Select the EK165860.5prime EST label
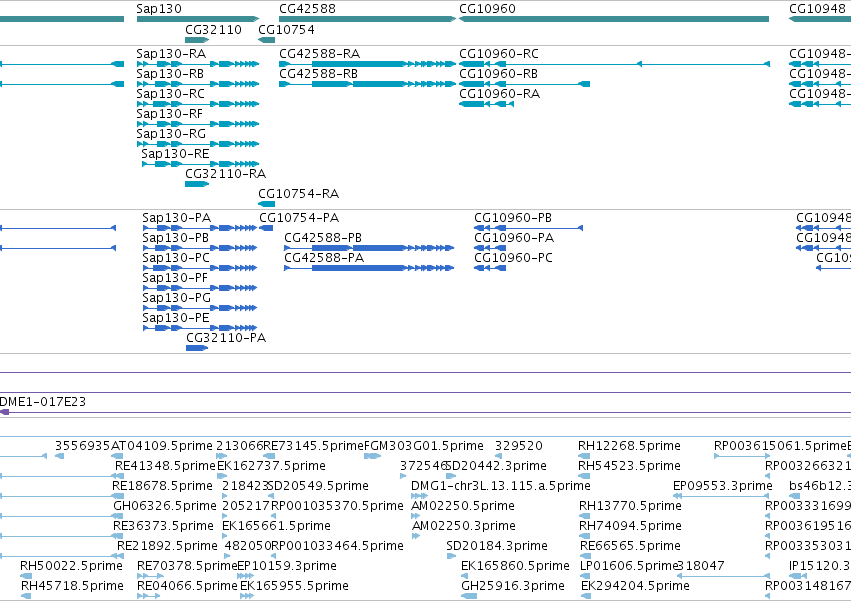Screen dimensions: 851x601 point(515,567)
